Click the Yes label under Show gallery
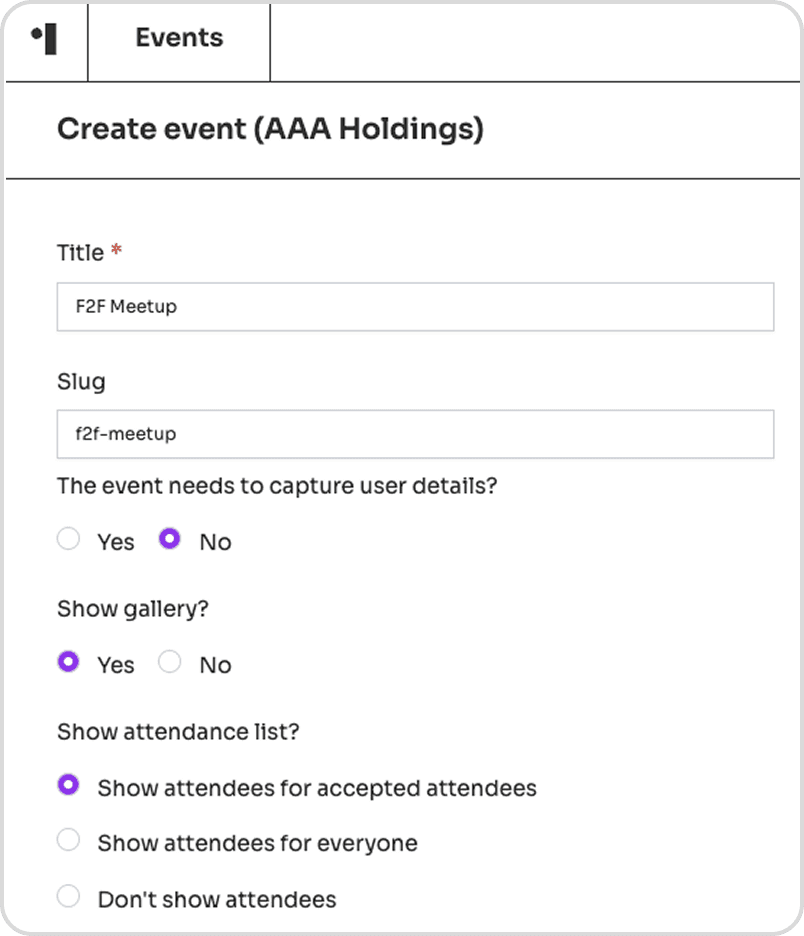804x936 pixels. coord(116,665)
